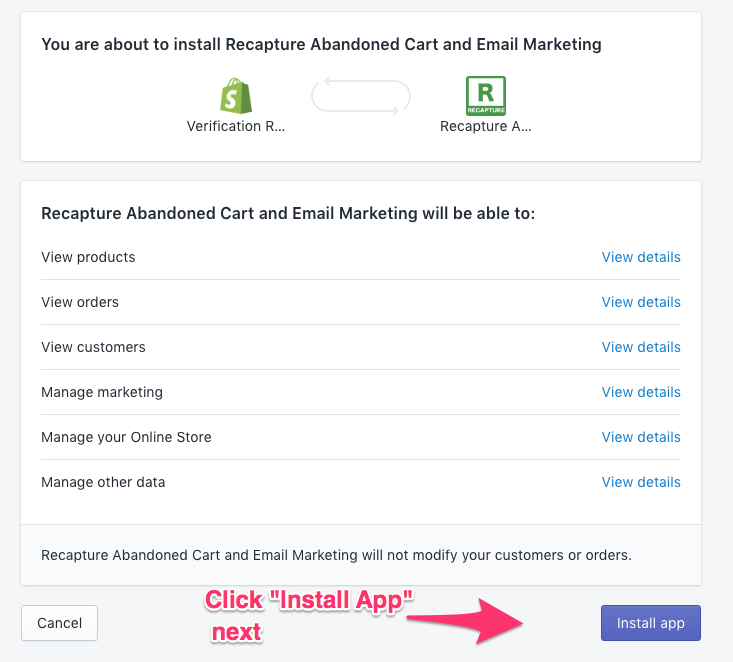Screen dimensions: 733x662
Task: Open View details for View customers
Action: 641,347
